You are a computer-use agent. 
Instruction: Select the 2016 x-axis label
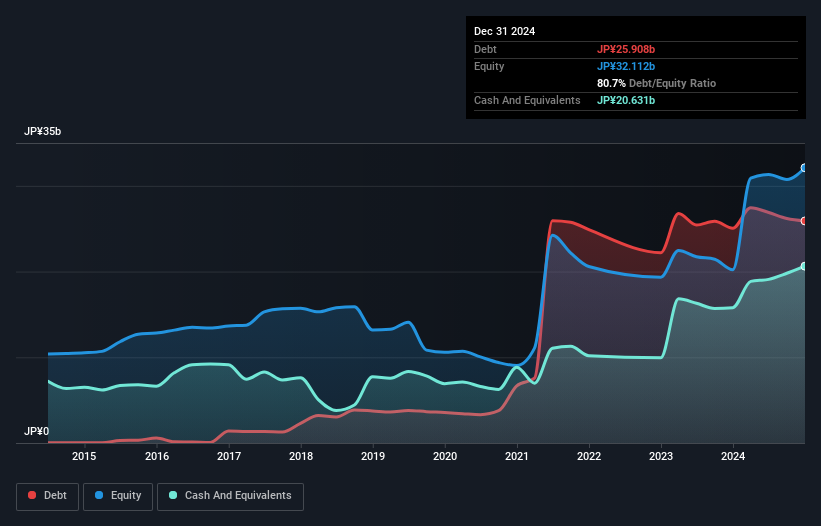point(157,456)
